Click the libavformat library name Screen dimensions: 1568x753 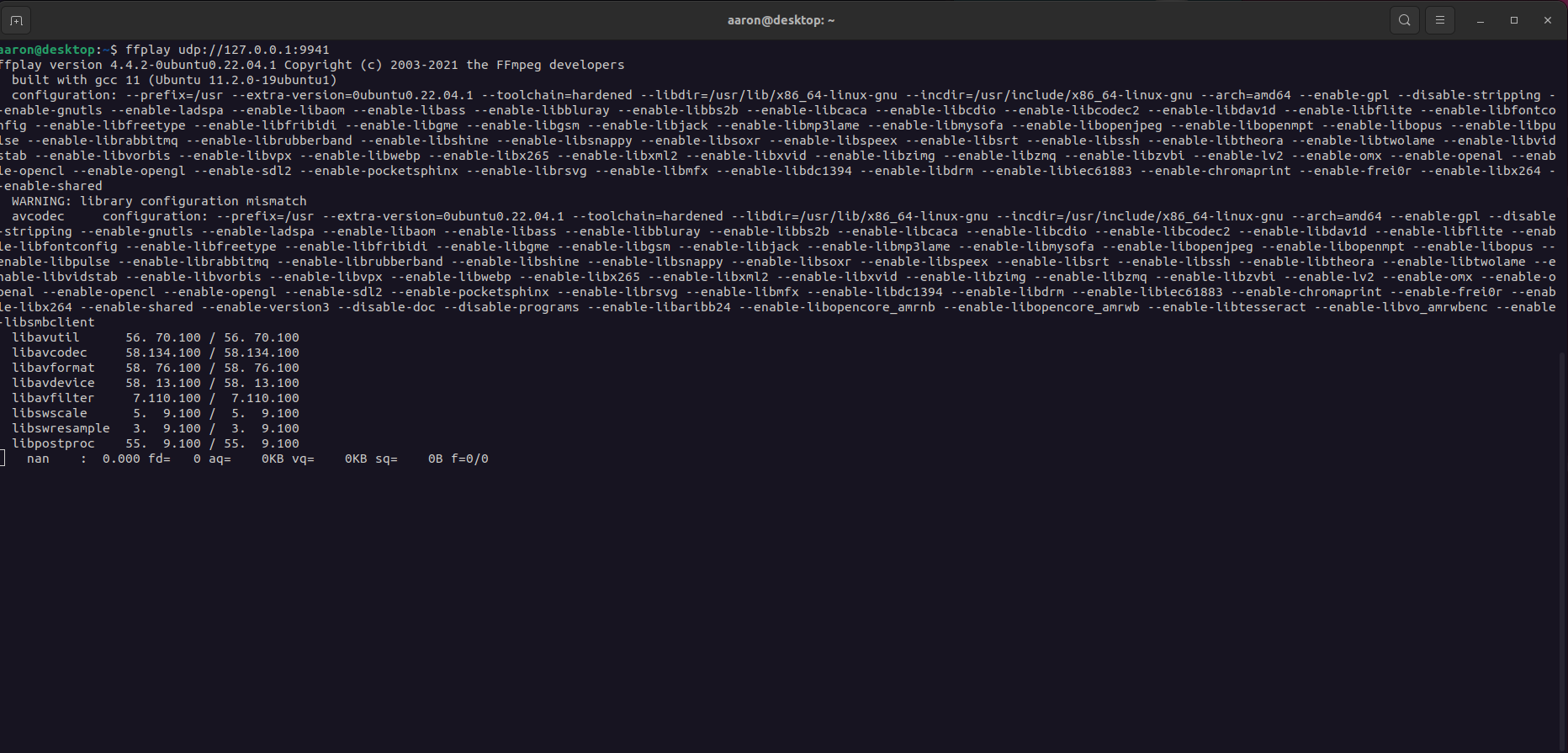pos(53,368)
